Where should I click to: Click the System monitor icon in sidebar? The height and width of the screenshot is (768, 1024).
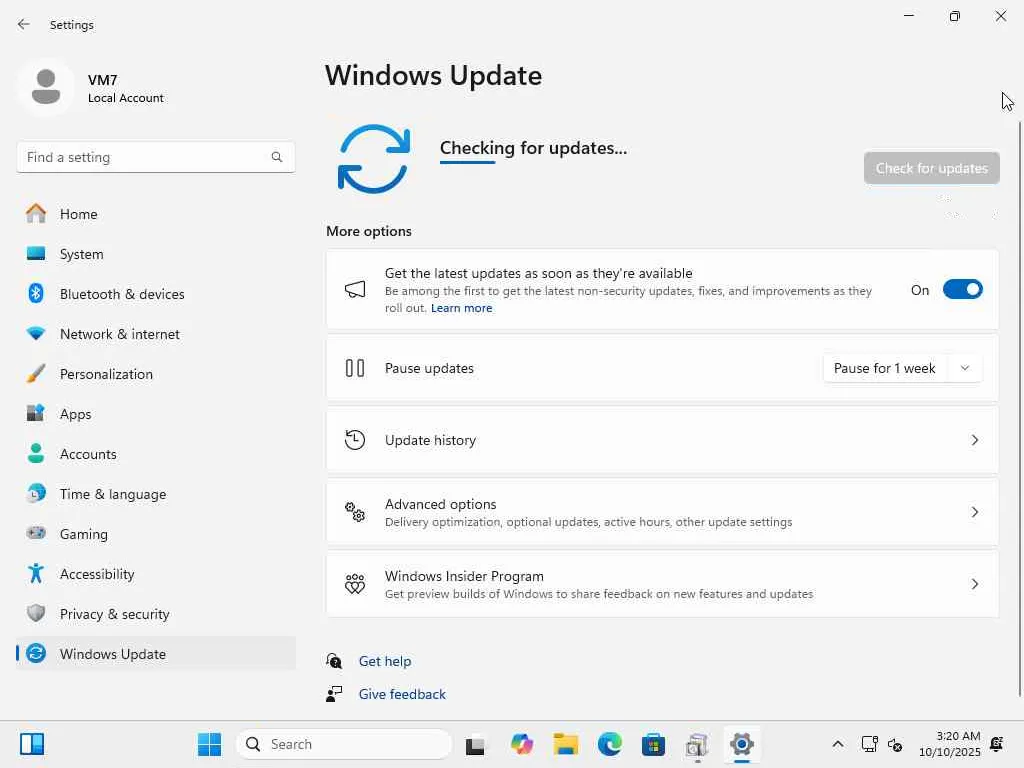pos(36,253)
